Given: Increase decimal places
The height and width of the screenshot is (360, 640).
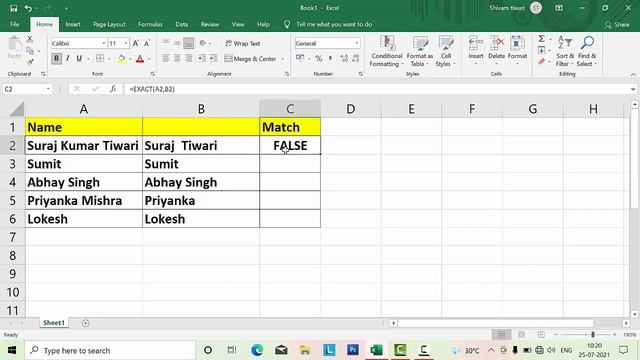Looking at the screenshot, I should tap(344, 58).
